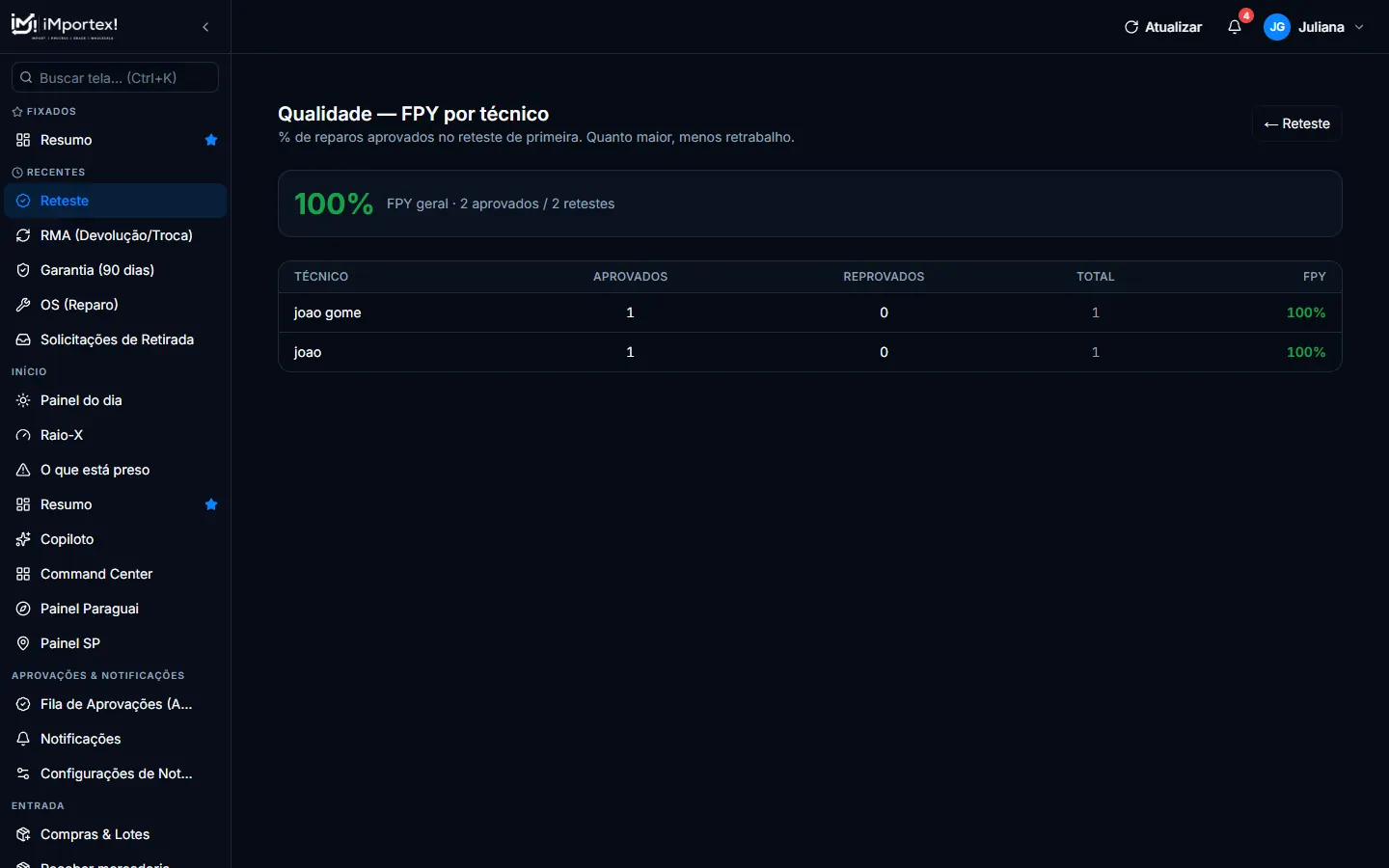Click the large green 100% FPY geral figure

click(x=334, y=203)
